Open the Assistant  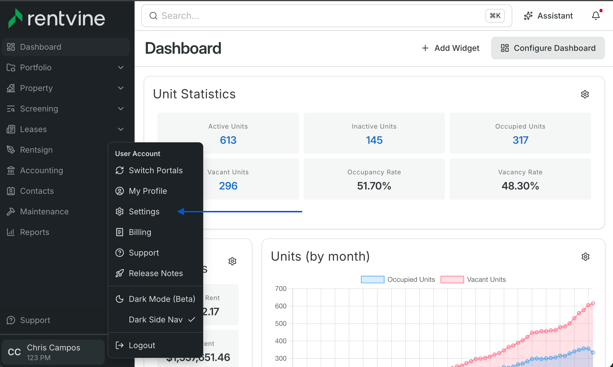[548, 16]
